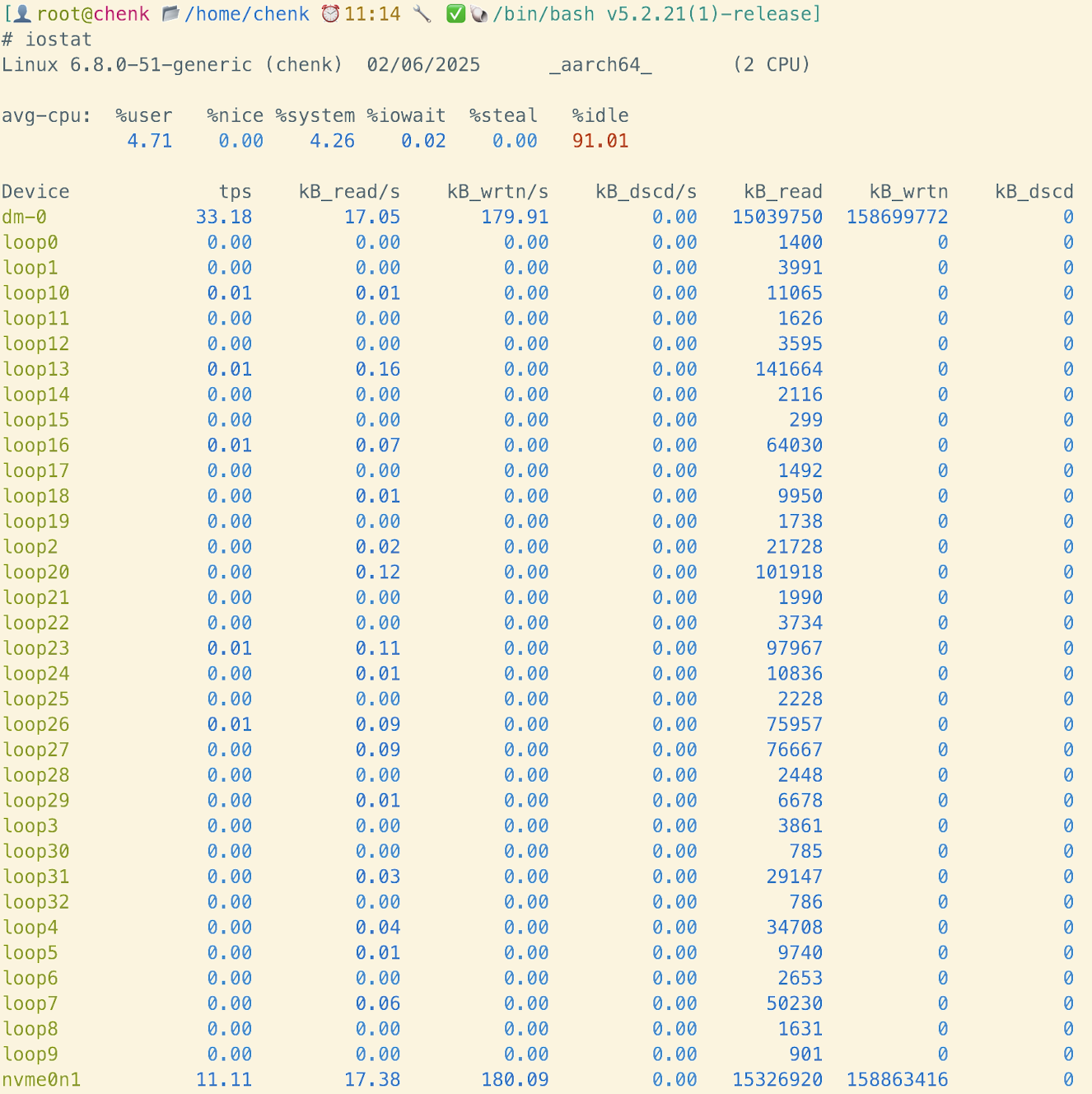The image size is (1092, 1094).
Task: Click the folder icon before /home/chenk
Action: click(x=170, y=14)
